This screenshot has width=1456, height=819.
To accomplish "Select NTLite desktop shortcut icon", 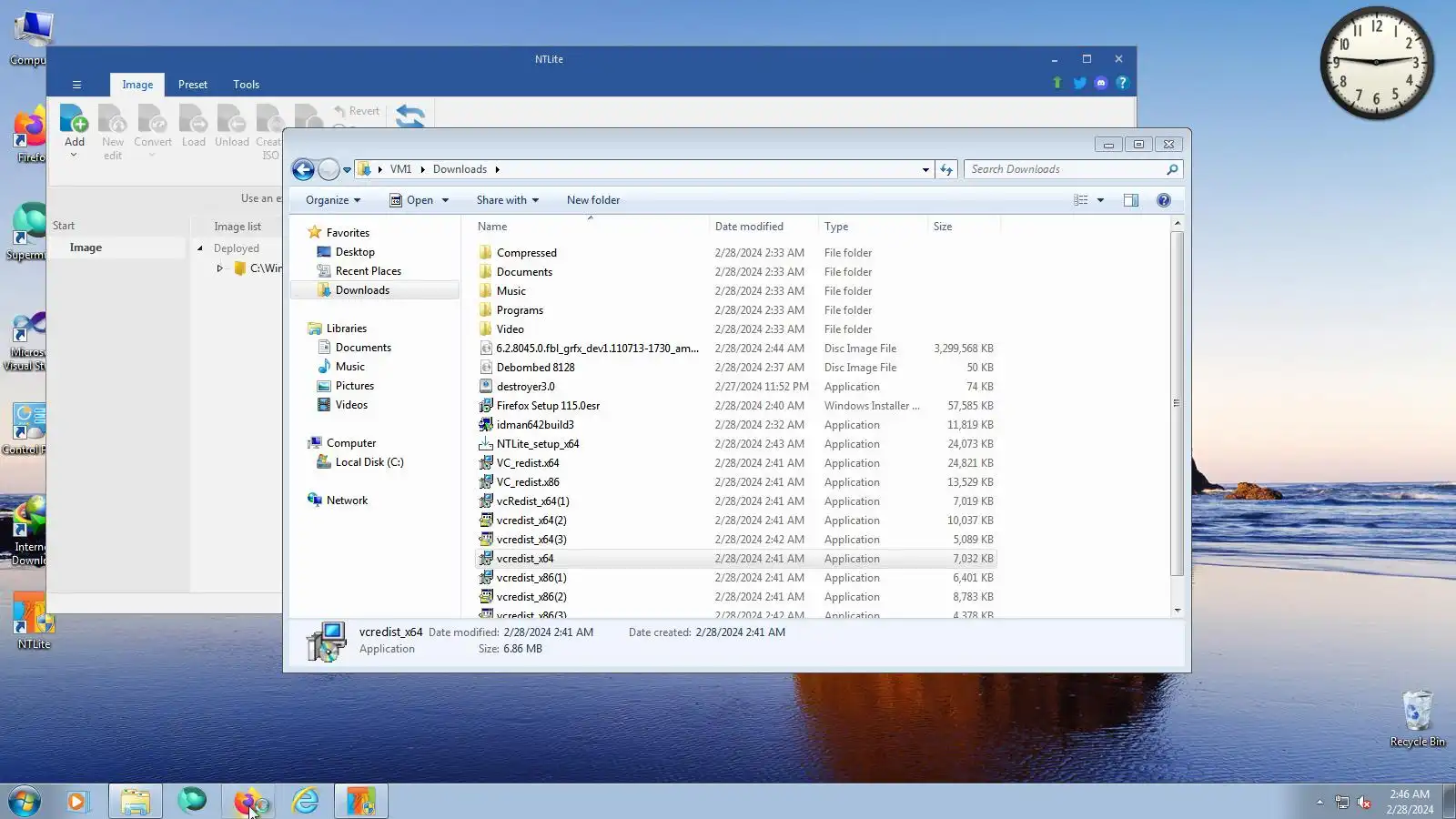I will click(34, 622).
